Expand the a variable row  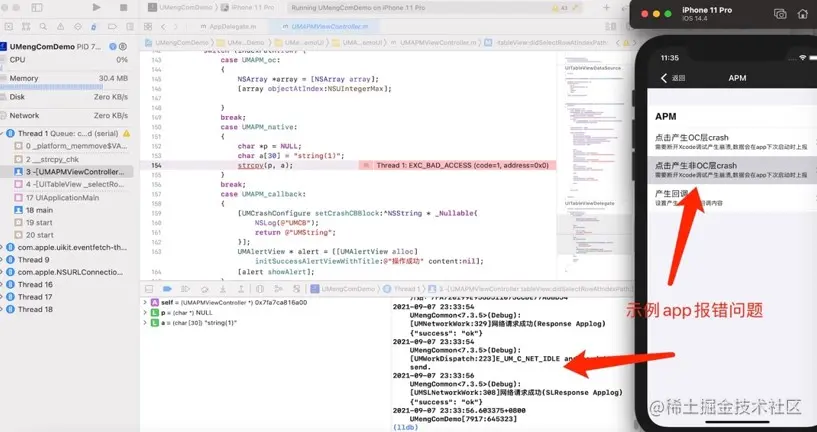coord(145,323)
